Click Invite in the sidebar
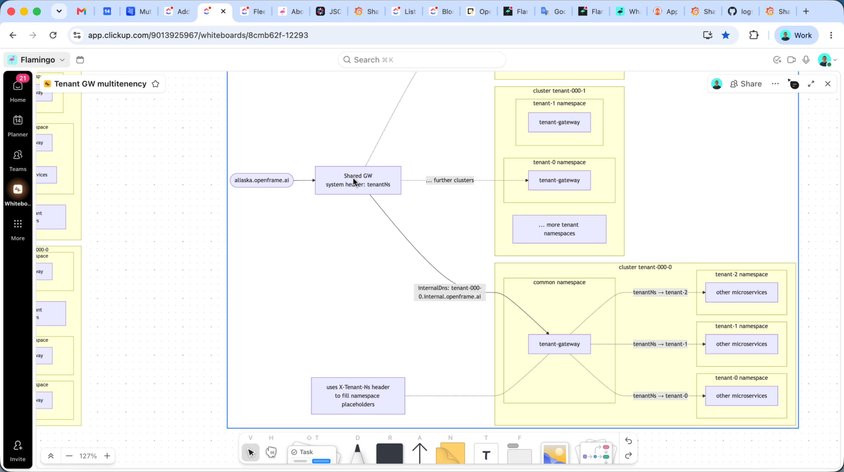 click(x=18, y=450)
